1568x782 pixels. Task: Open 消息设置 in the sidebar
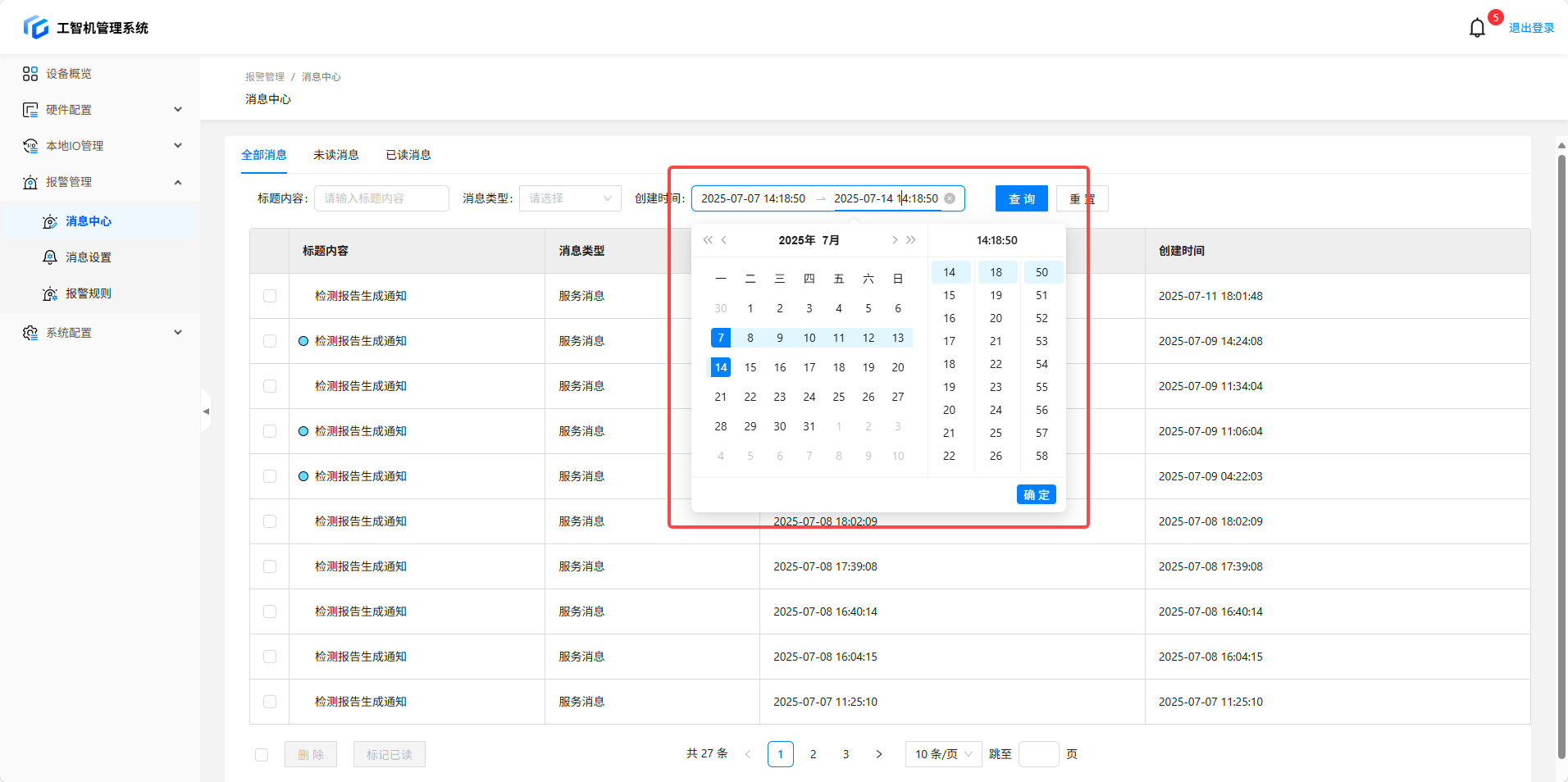point(89,257)
